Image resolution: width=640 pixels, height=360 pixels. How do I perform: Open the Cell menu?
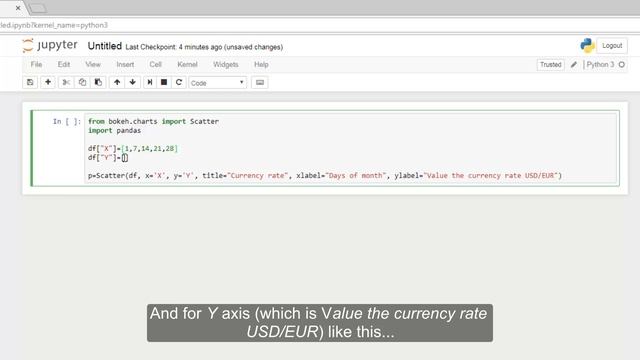[x=156, y=64]
